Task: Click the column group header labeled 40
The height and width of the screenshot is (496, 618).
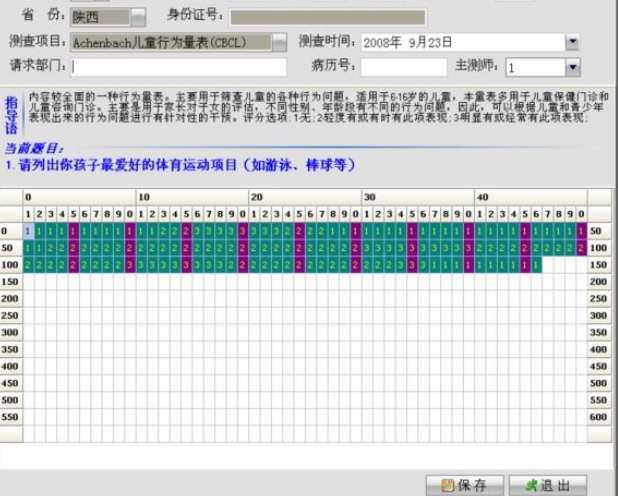Action: [x=482, y=197]
